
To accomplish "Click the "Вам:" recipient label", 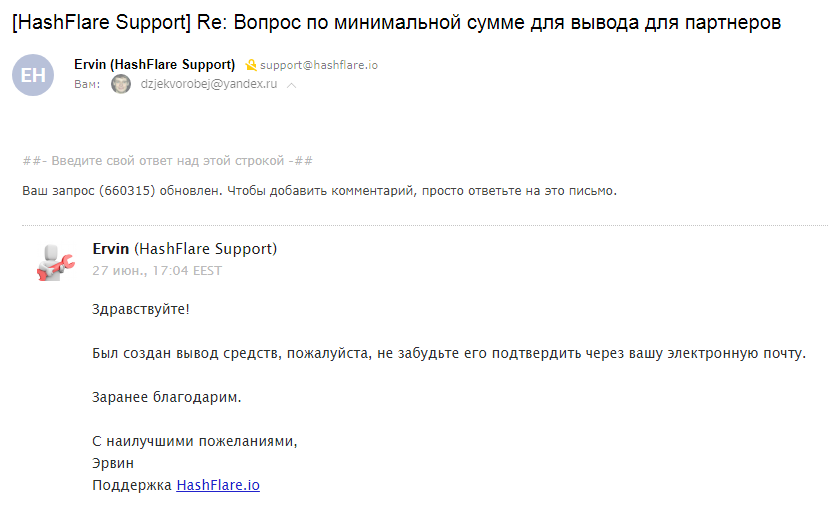I will click(x=87, y=85).
